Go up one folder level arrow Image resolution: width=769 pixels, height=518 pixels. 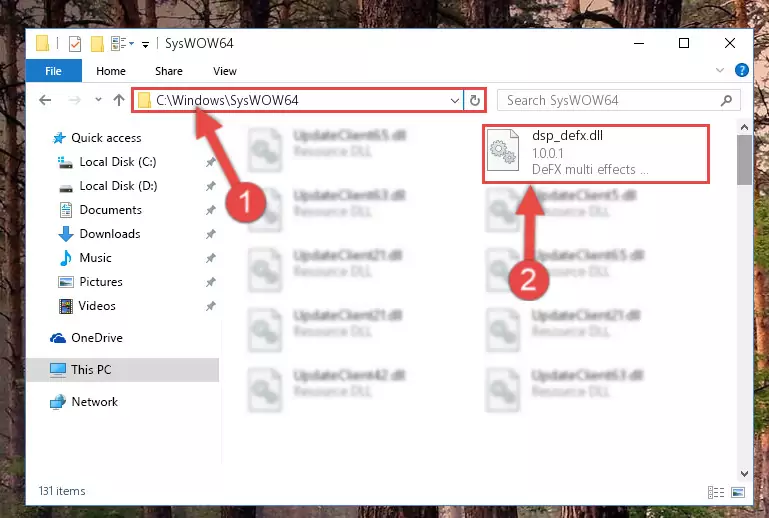[119, 100]
